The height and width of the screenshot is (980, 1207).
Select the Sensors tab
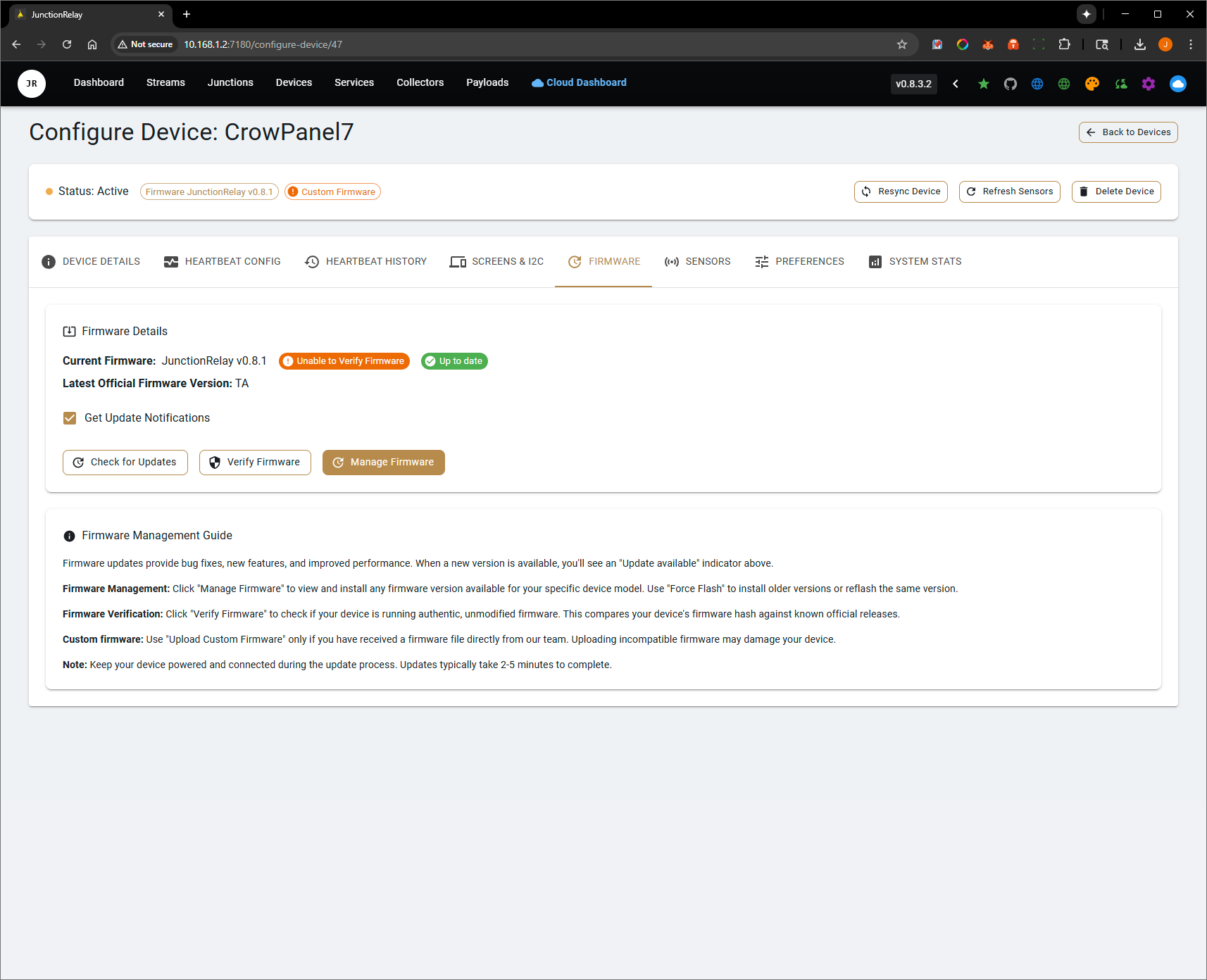[x=698, y=262]
